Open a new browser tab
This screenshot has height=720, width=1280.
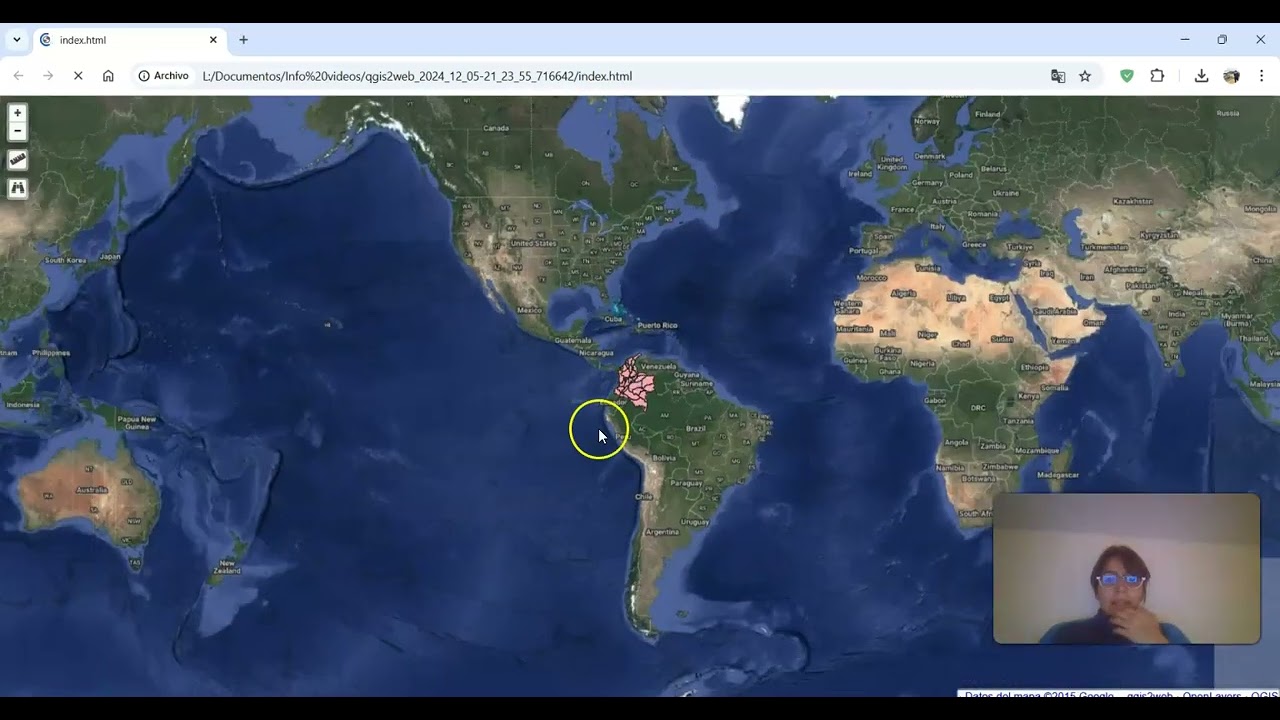click(x=243, y=40)
